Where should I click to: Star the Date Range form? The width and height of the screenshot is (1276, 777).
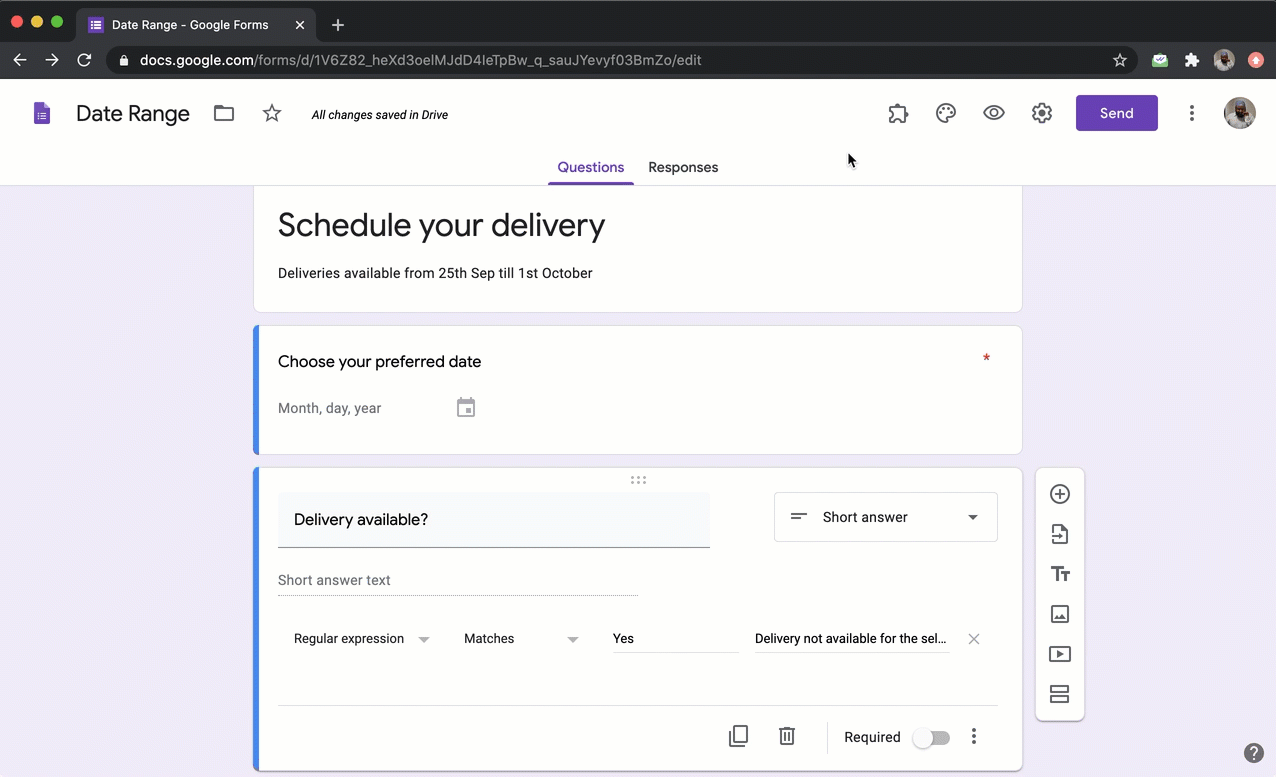(272, 114)
